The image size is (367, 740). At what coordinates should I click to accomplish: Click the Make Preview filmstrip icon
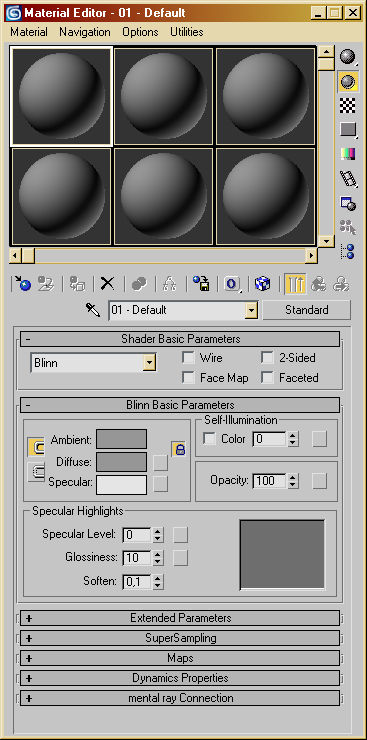click(348, 178)
